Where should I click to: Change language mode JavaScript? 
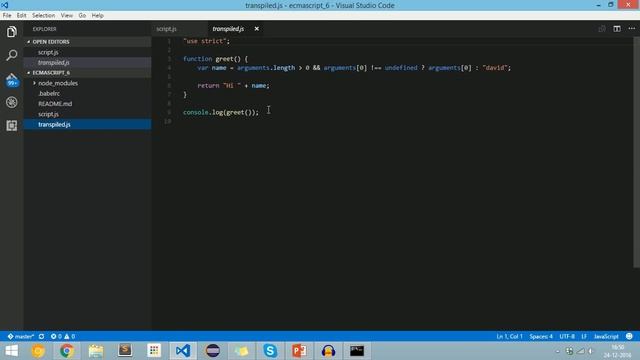coord(606,336)
